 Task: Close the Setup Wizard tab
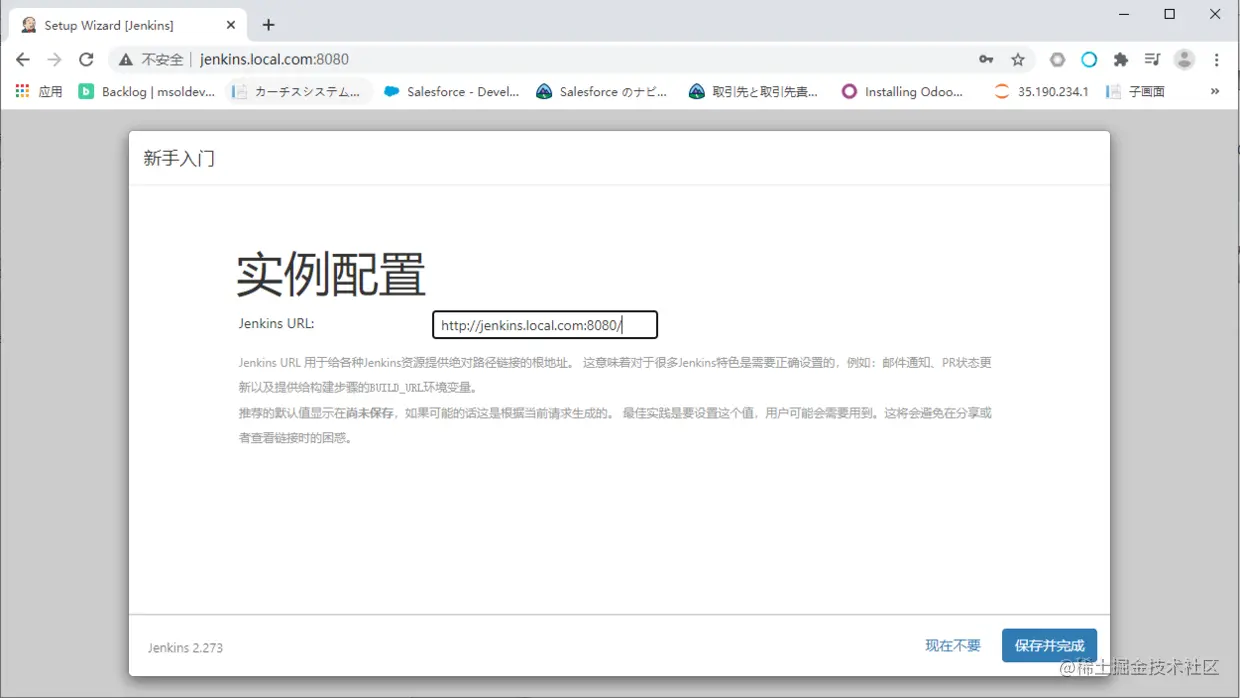pos(232,25)
